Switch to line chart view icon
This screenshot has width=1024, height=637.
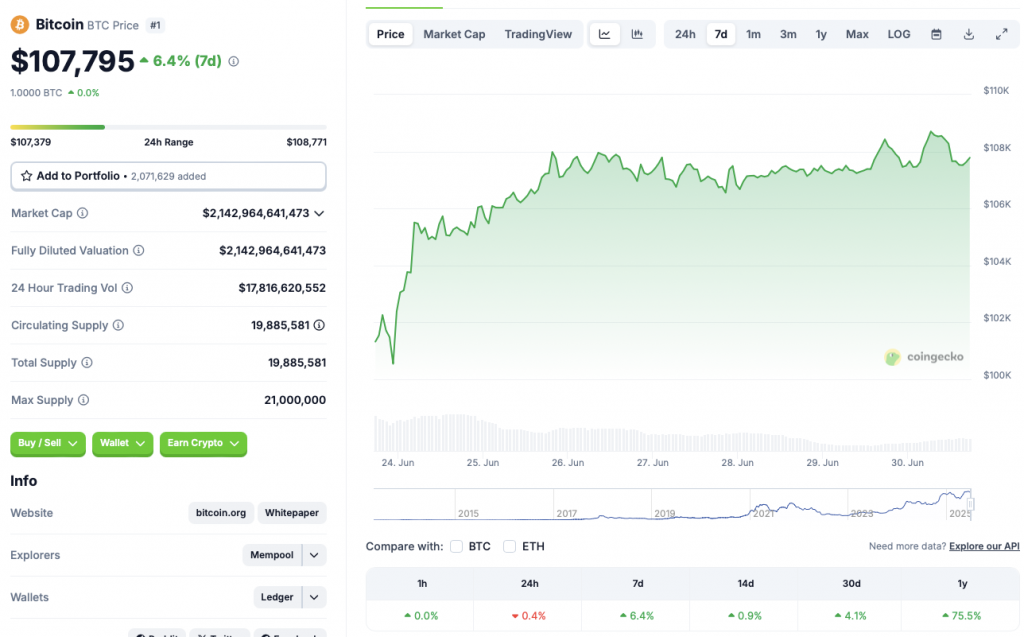point(605,34)
